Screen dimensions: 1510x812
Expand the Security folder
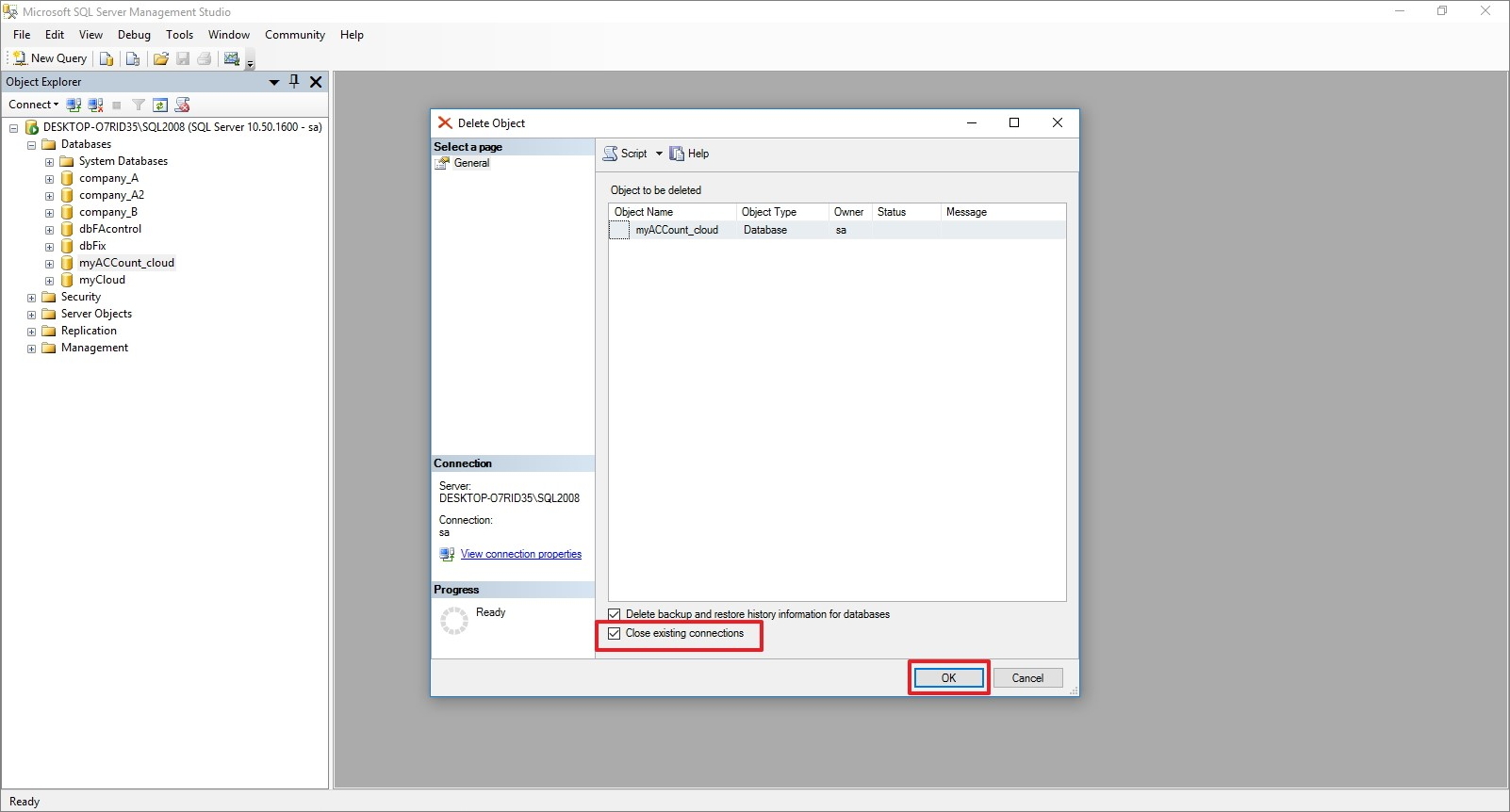tap(31, 298)
